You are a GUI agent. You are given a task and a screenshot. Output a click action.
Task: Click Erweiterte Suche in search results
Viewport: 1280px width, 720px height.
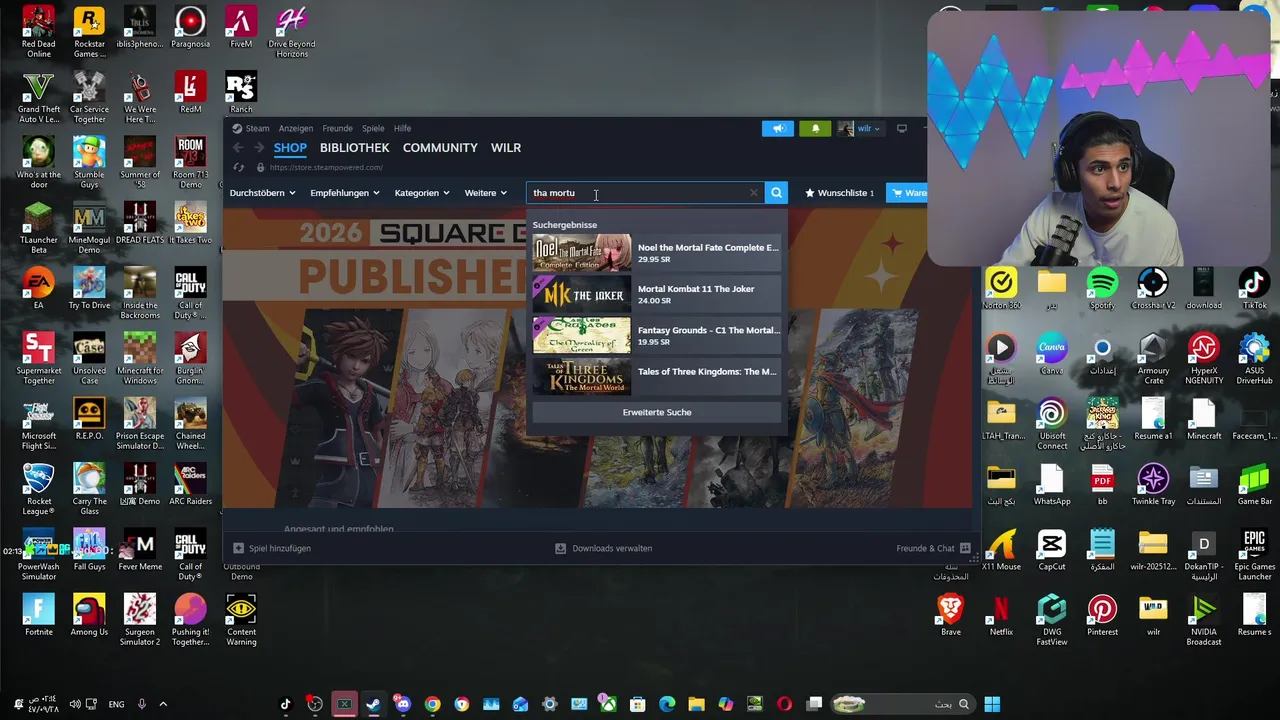tap(657, 412)
